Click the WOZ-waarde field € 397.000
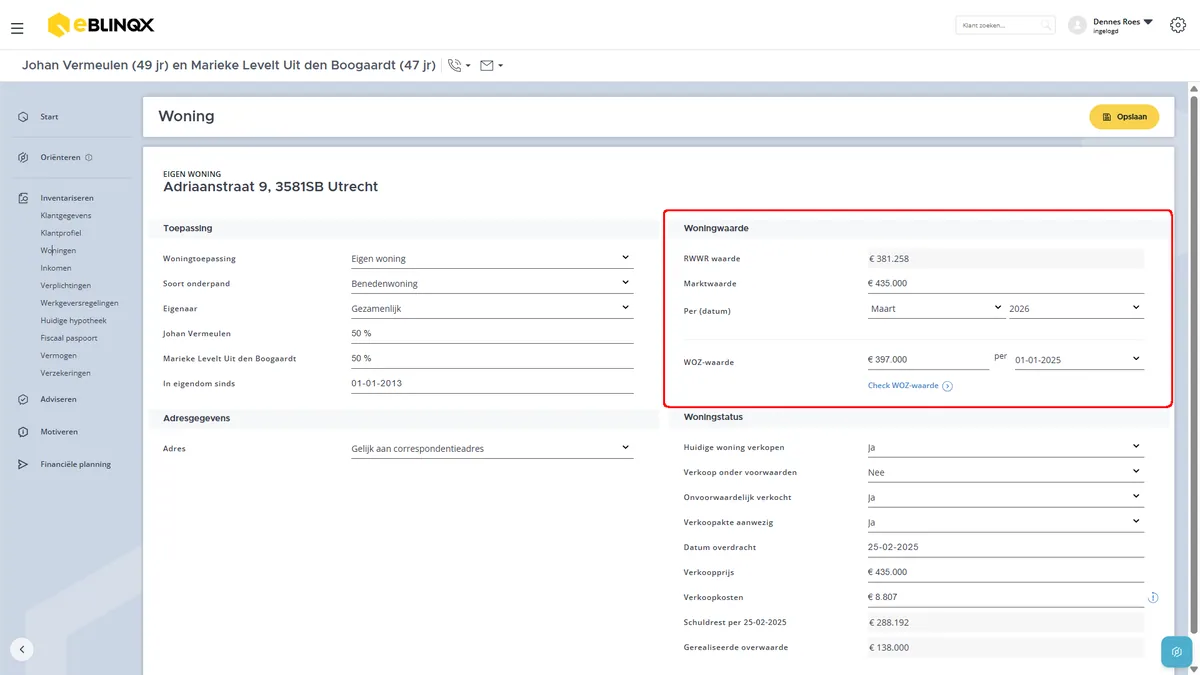Image resolution: width=1200 pixels, height=675 pixels. pos(928,360)
